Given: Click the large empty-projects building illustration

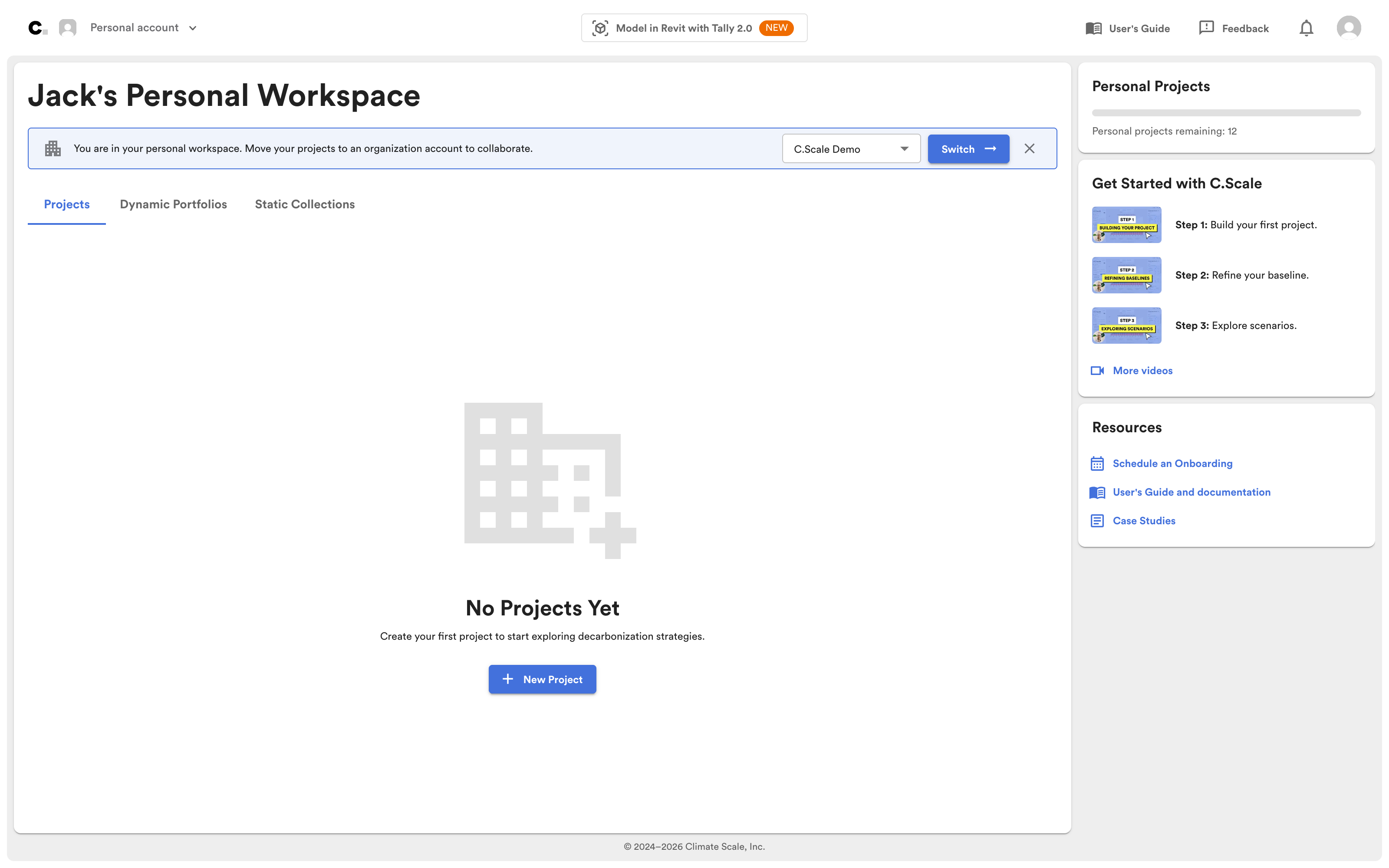Looking at the screenshot, I should pos(550,480).
